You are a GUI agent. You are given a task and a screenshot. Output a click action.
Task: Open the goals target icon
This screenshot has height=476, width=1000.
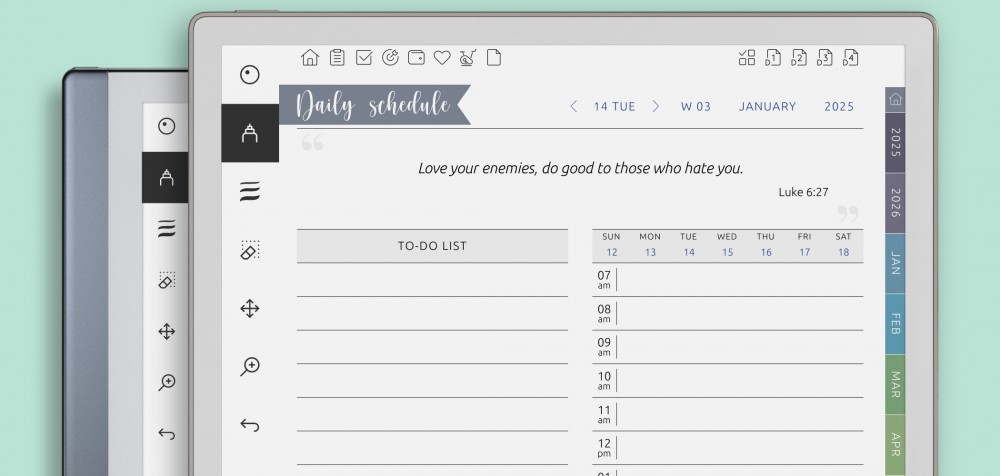pos(390,58)
